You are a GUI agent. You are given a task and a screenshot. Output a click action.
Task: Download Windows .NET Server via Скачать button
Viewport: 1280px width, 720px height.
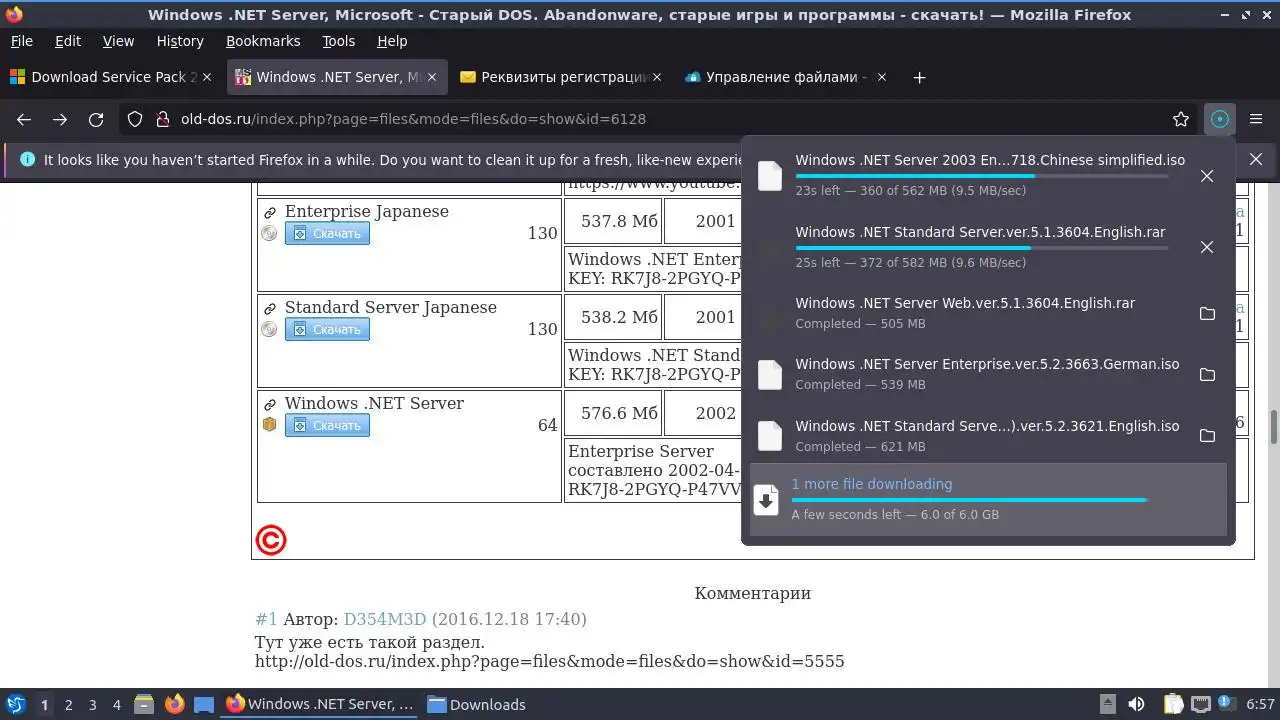(x=327, y=425)
